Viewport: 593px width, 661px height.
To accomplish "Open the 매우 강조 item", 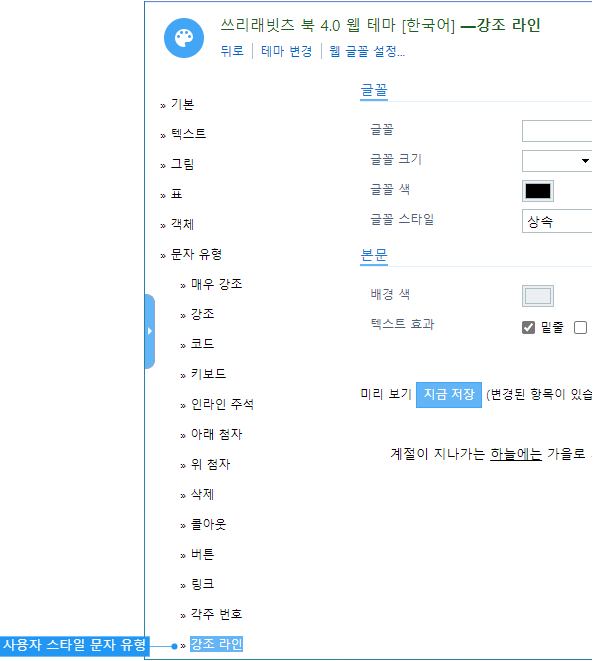I will (217, 284).
